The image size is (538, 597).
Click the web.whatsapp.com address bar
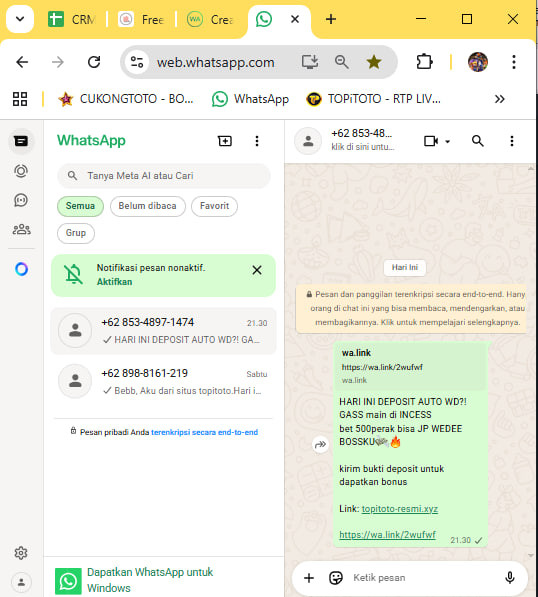point(216,62)
